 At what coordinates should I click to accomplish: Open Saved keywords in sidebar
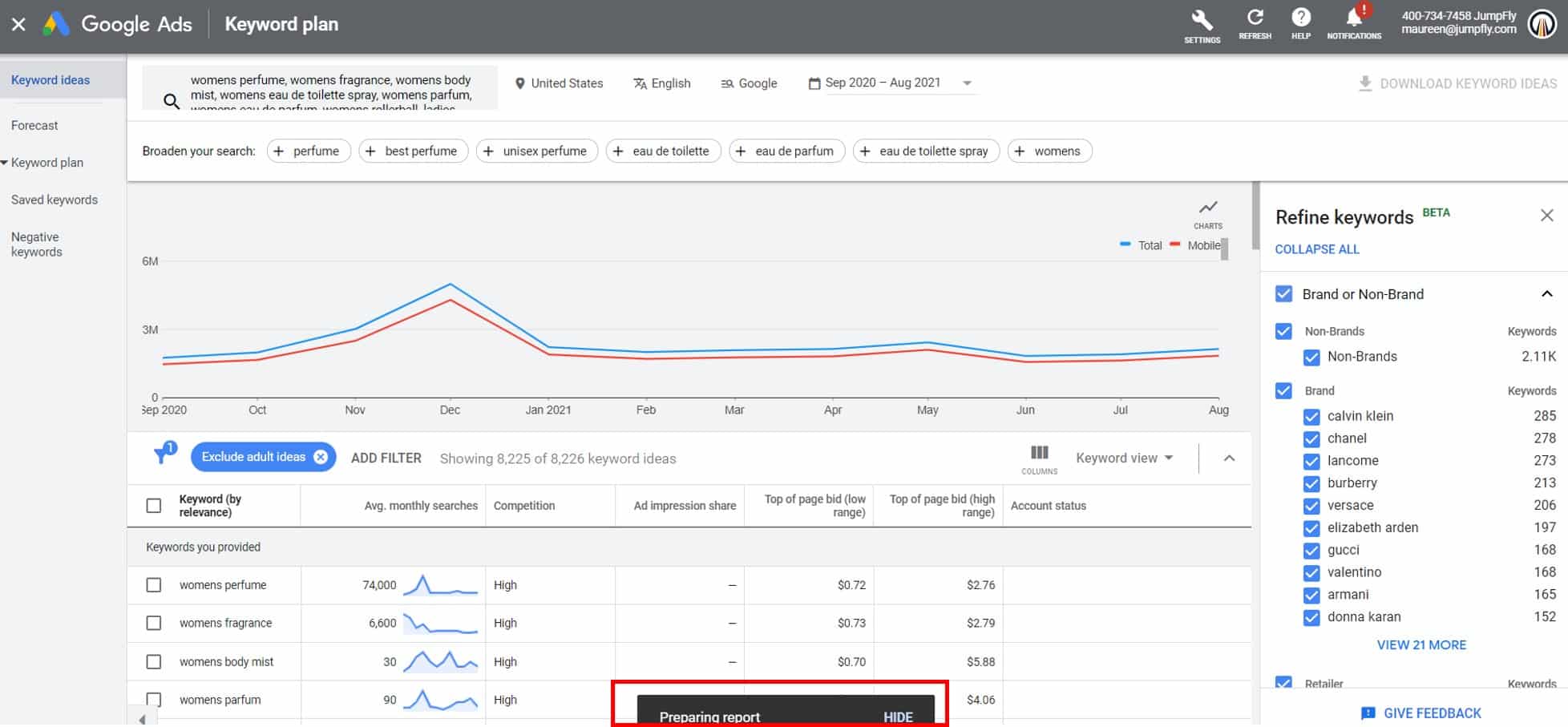(x=55, y=200)
